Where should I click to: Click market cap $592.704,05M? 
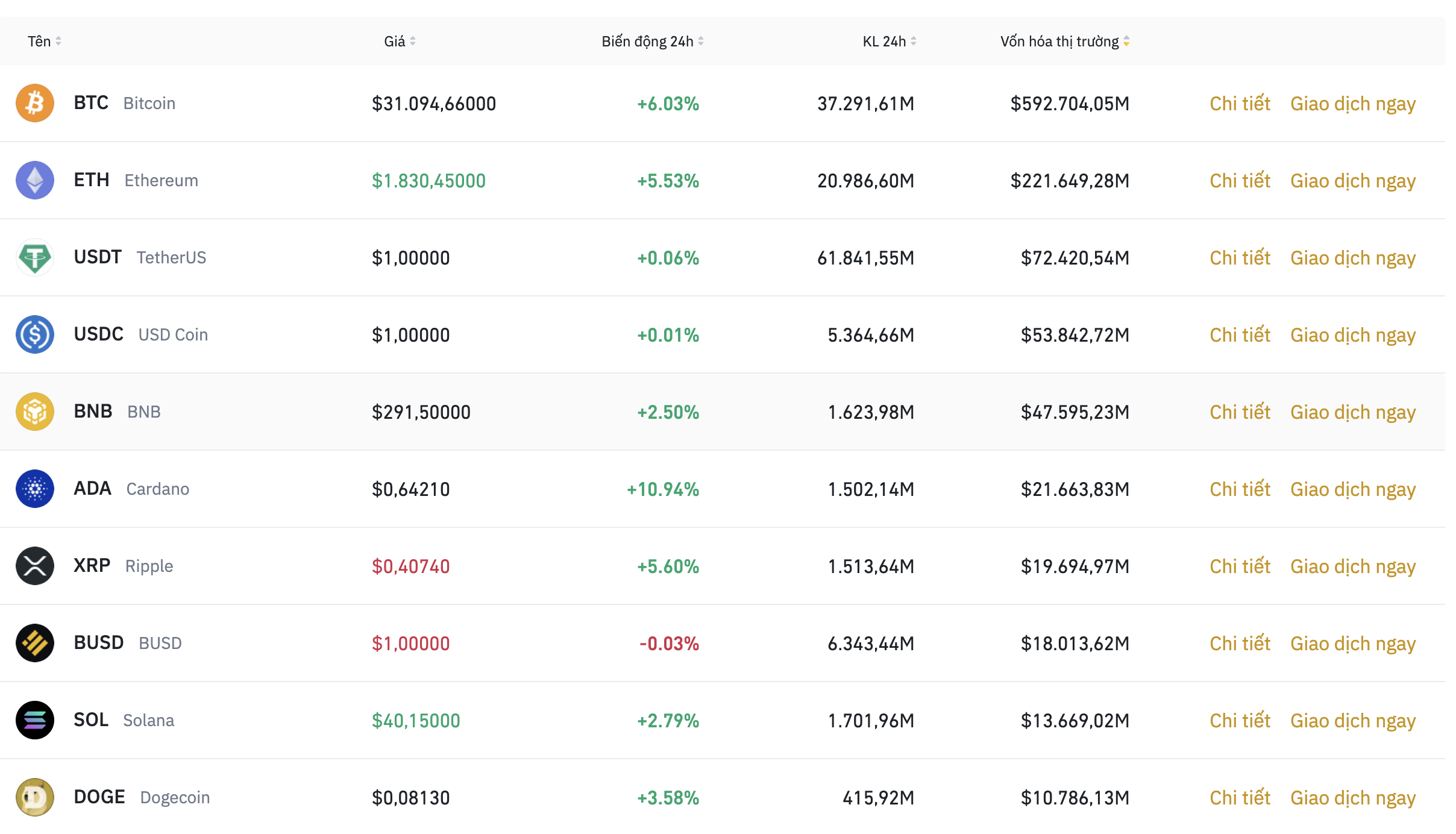(x=1070, y=104)
